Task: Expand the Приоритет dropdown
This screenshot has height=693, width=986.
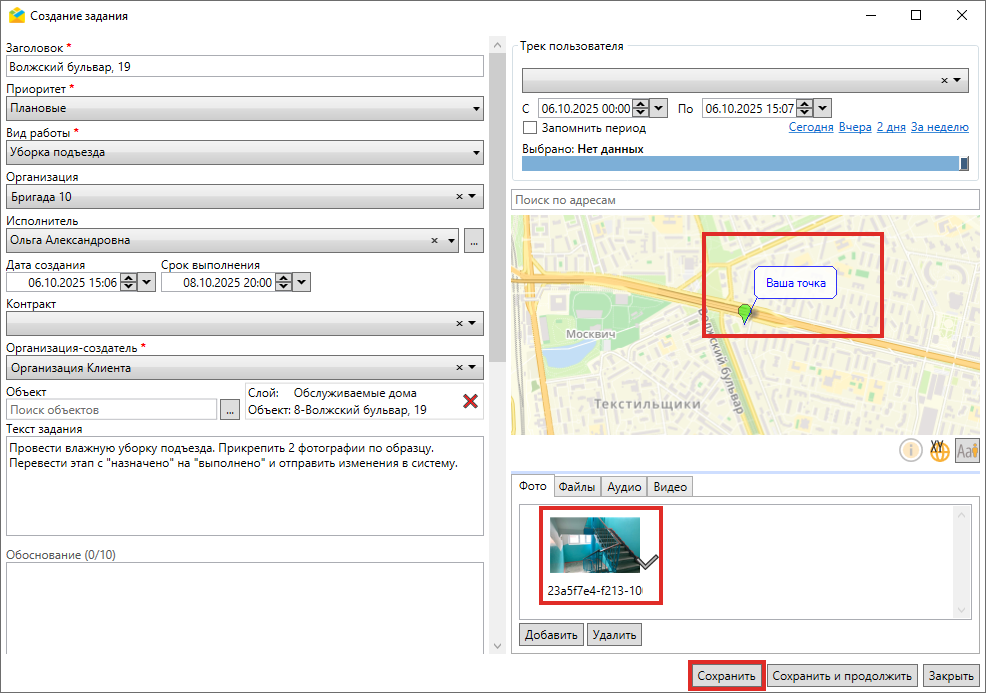Action: [x=476, y=109]
